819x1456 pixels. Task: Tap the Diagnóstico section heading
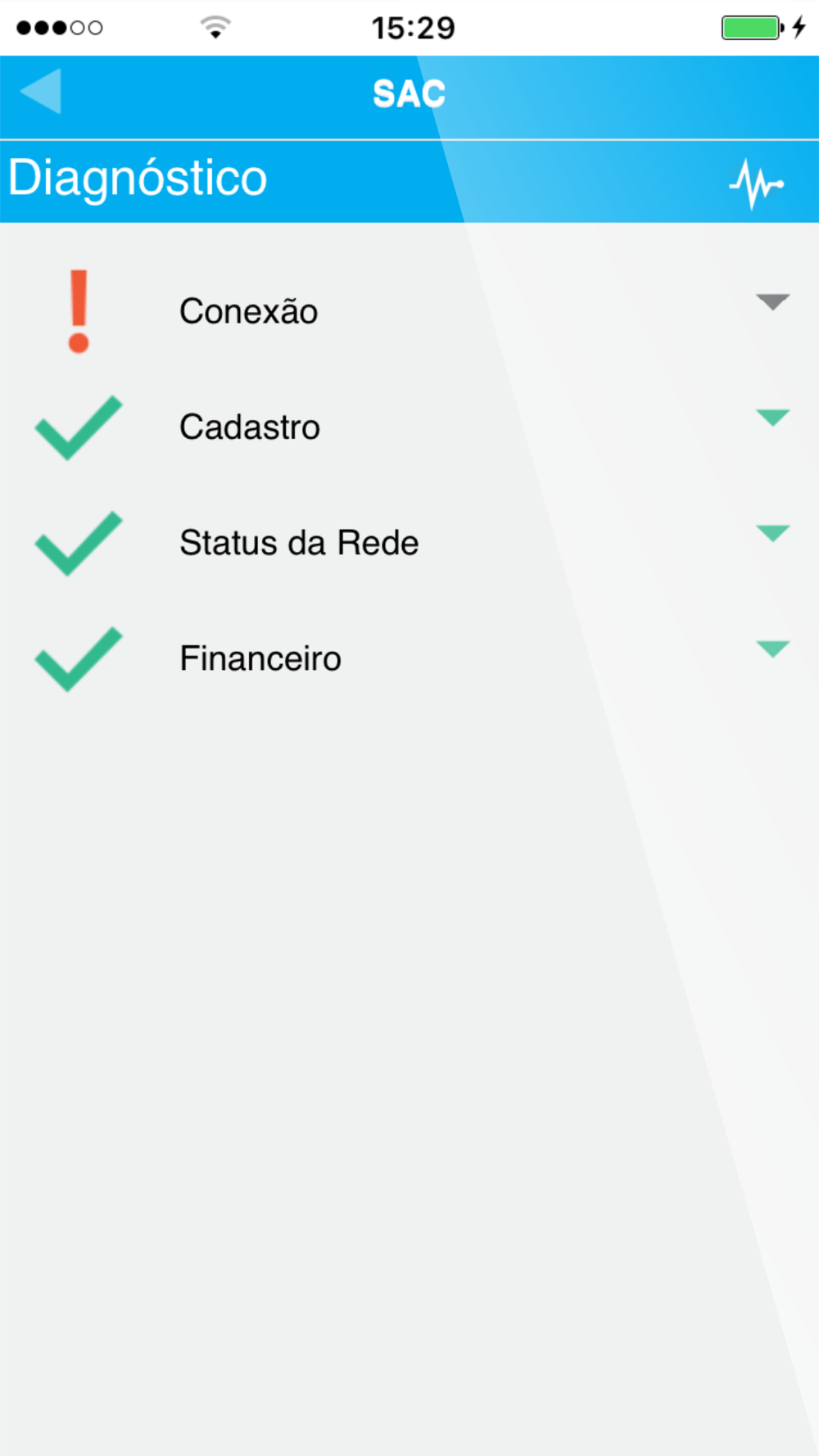coord(138,179)
